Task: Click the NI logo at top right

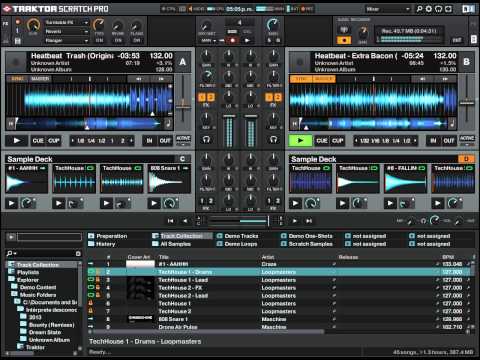Action: (468, 9)
